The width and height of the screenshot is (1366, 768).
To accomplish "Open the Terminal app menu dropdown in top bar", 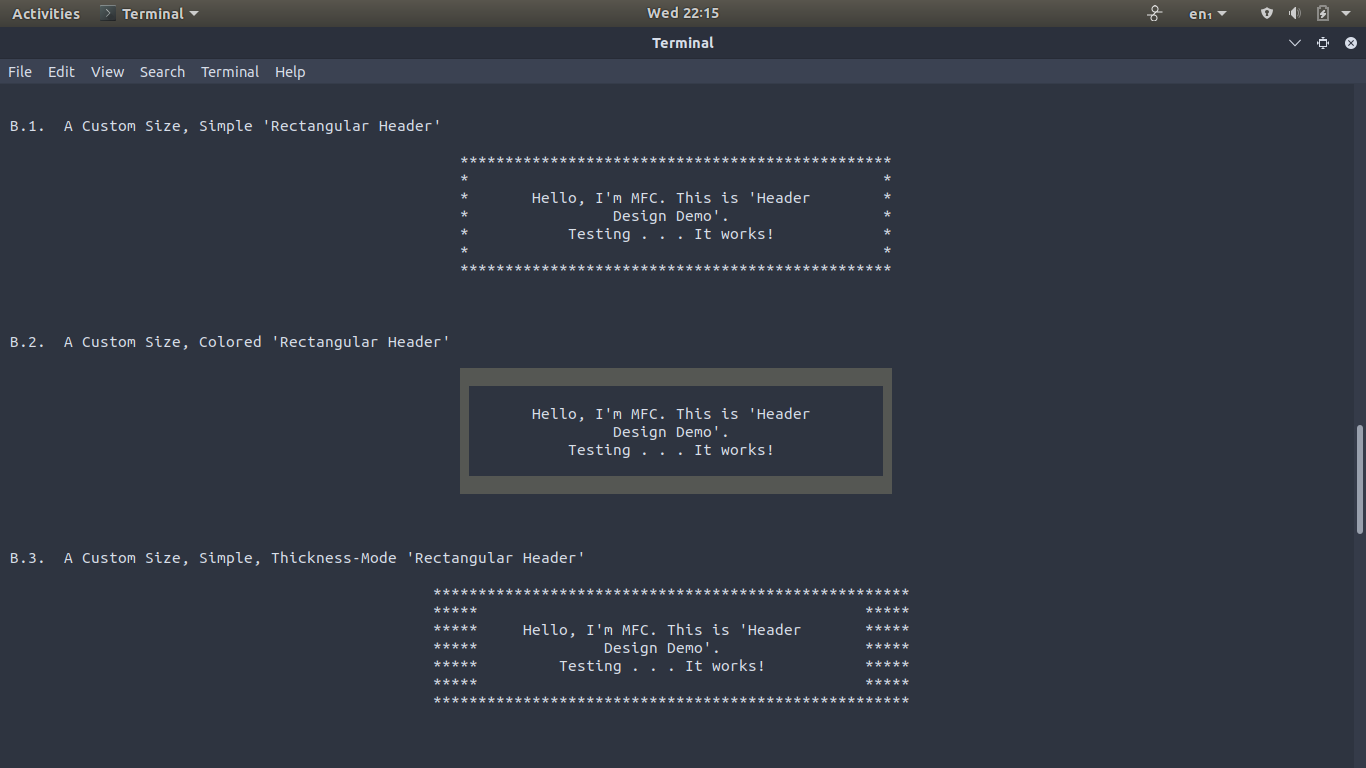I will [x=150, y=13].
